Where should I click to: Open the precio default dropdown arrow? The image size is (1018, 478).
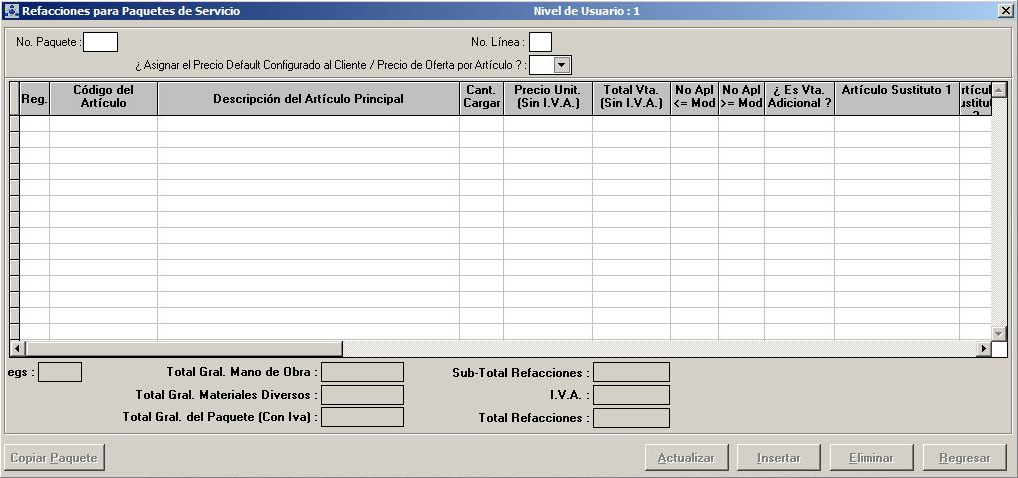[561, 65]
